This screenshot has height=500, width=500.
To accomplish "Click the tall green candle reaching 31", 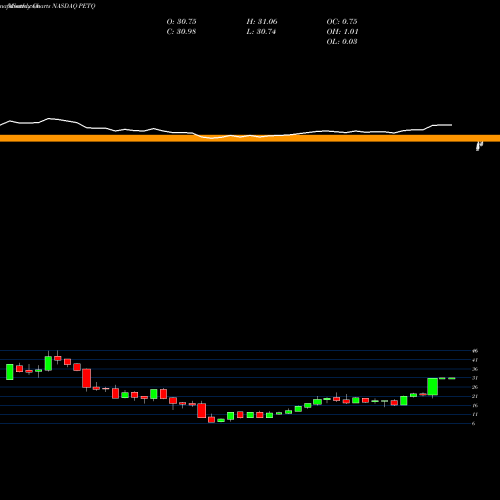I will coord(433,387).
